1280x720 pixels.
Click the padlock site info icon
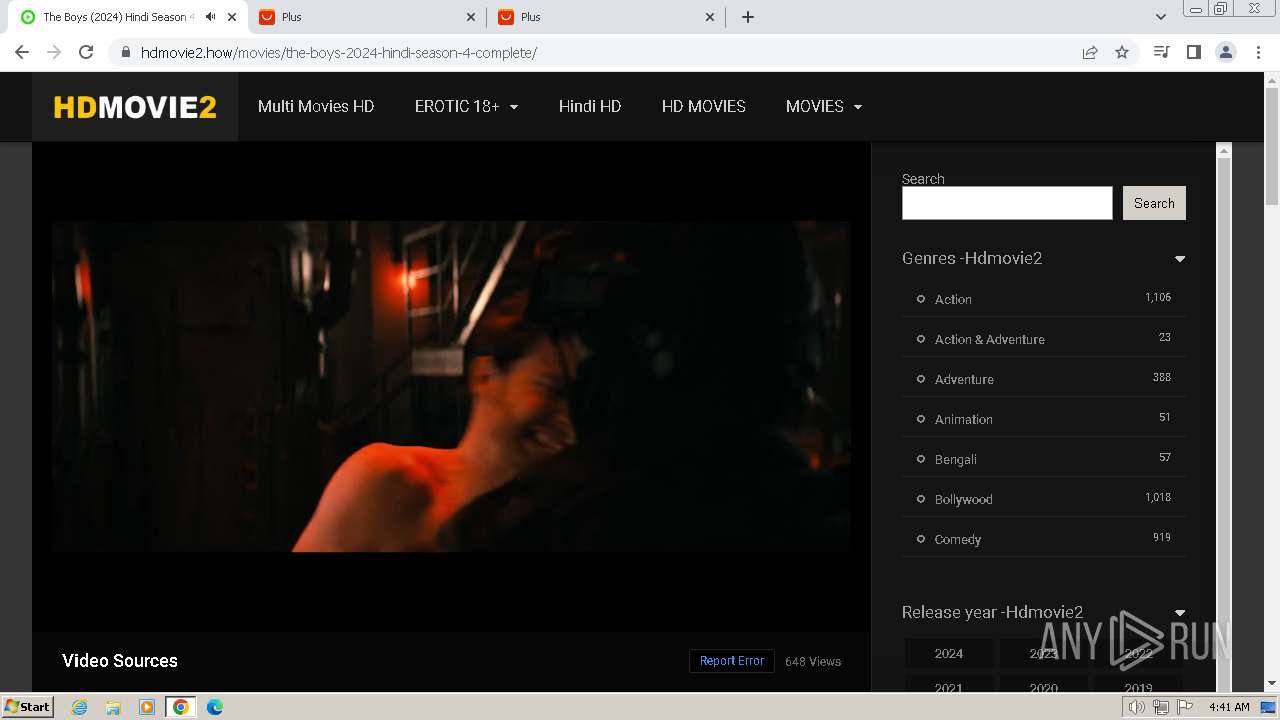coord(125,52)
